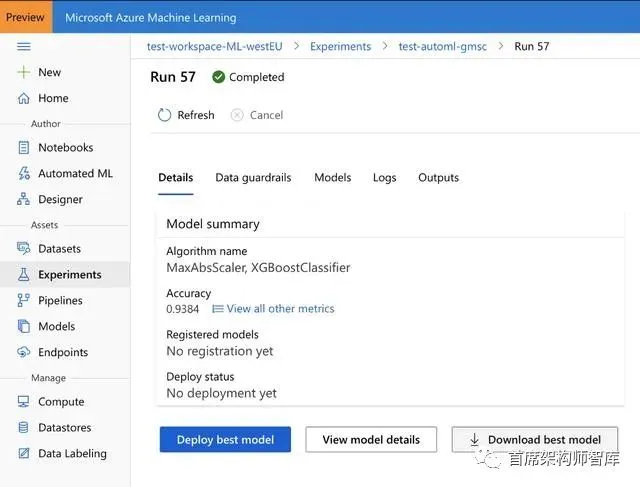Click the Home house icon

pyautogui.click(x=24, y=98)
